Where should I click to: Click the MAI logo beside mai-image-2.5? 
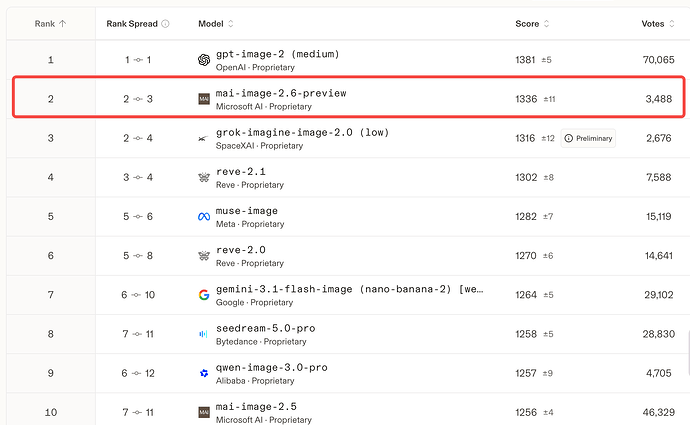point(204,412)
